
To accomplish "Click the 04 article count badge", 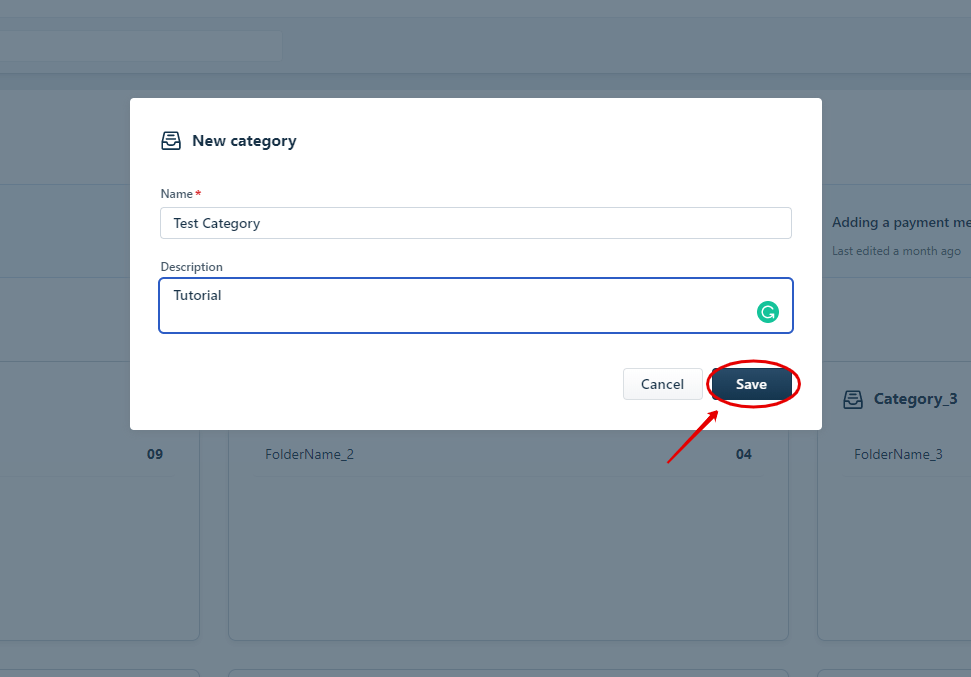I will [x=744, y=454].
